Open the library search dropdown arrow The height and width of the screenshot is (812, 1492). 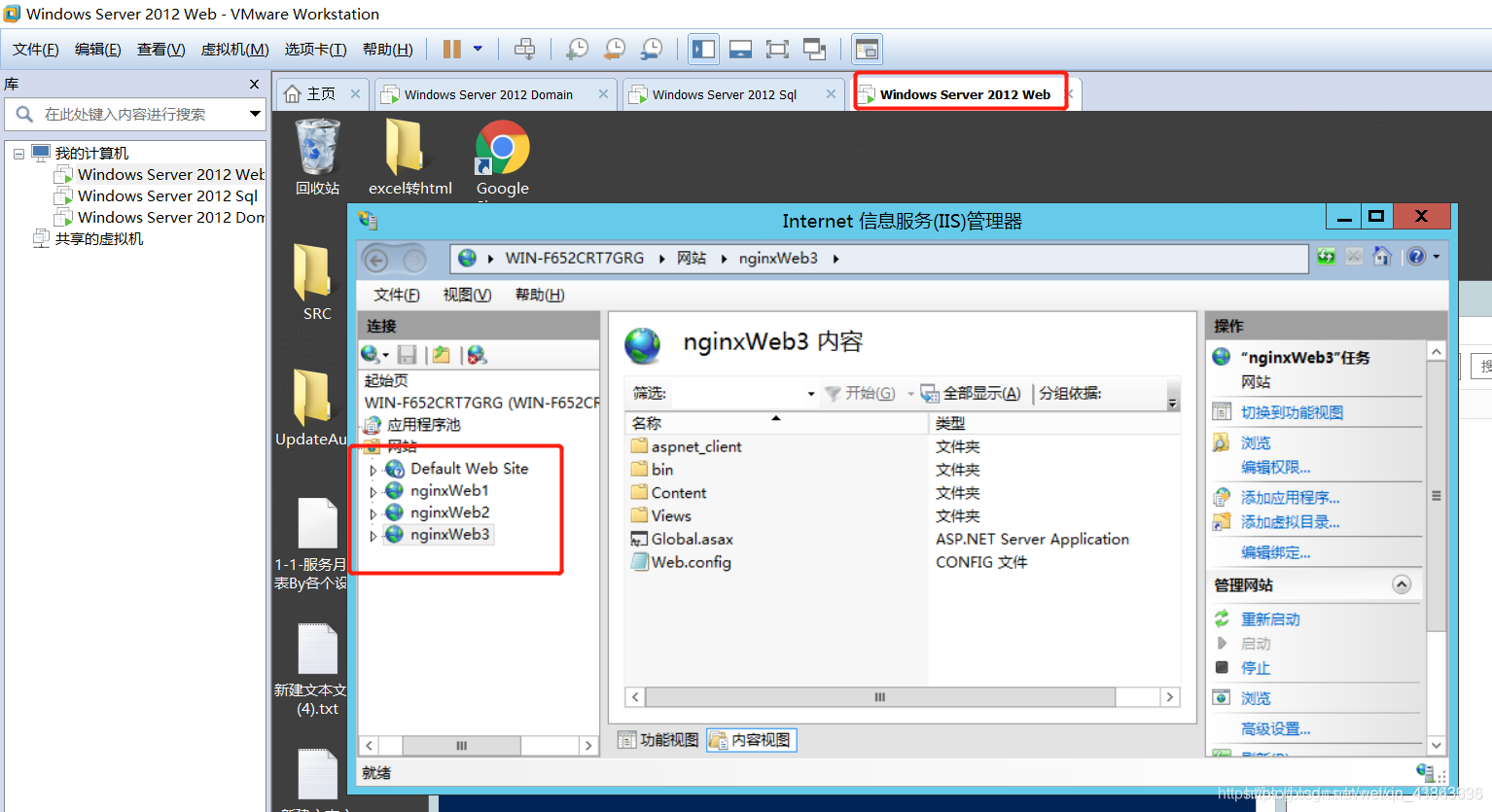[255, 115]
